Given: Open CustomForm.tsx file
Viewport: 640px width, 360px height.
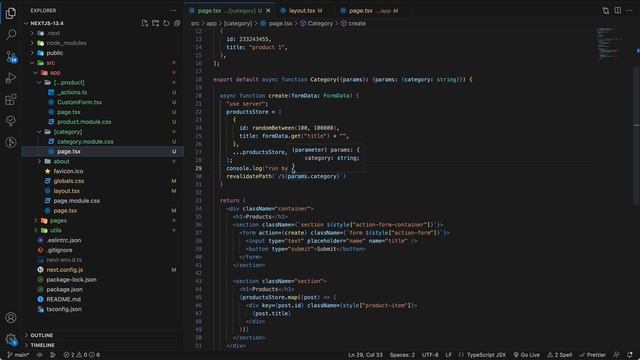Looking at the screenshot, I should 79,102.
